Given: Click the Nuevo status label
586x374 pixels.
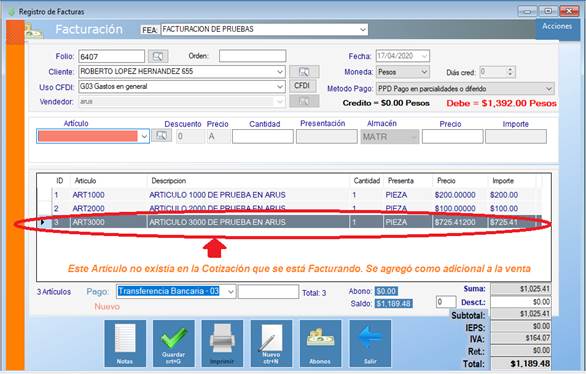Looking at the screenshot, I should [107, 307].
